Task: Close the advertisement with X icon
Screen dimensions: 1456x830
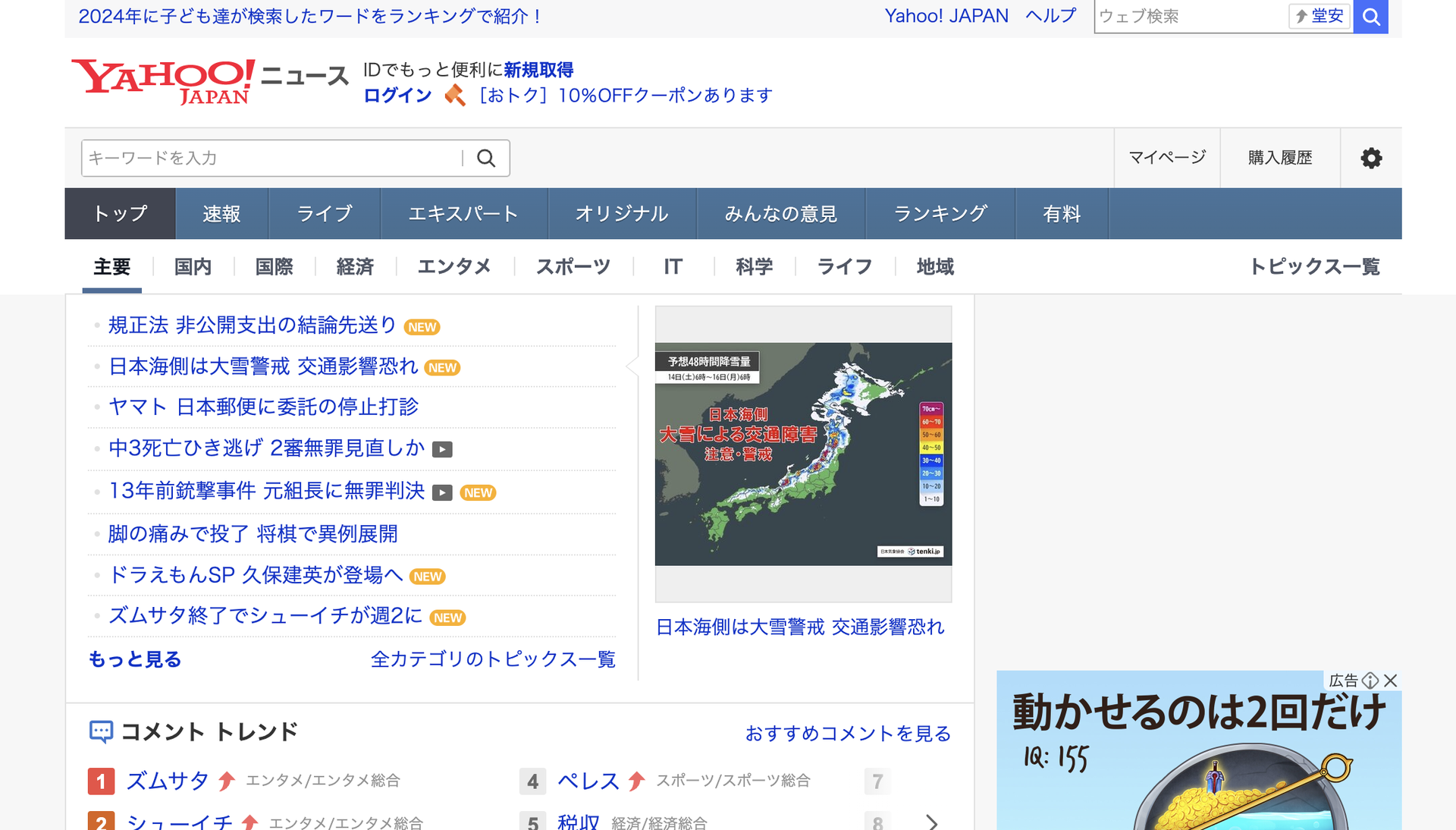Action: pyautogui.click(x=1391, y=681)
